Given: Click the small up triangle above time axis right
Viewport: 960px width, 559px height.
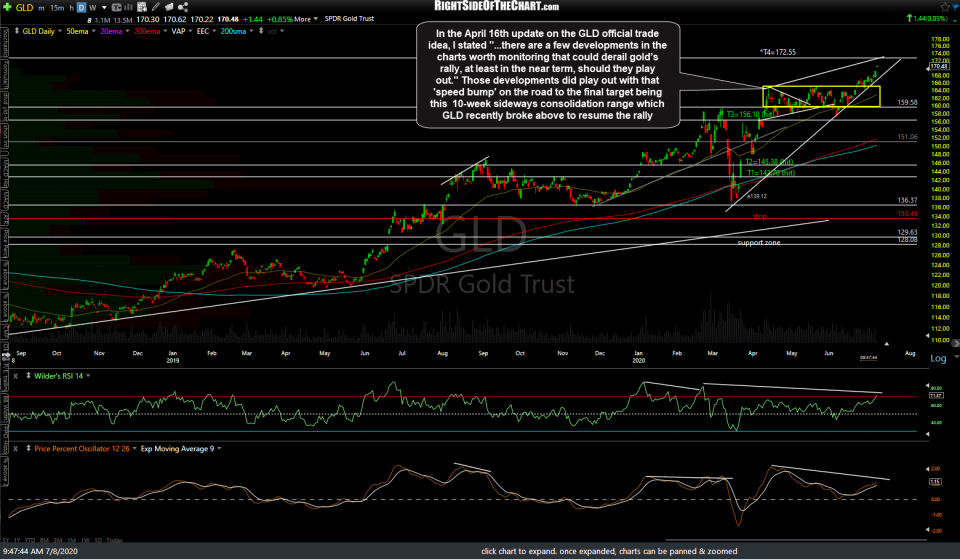Looking at the screenshot, I should point(886,343).
